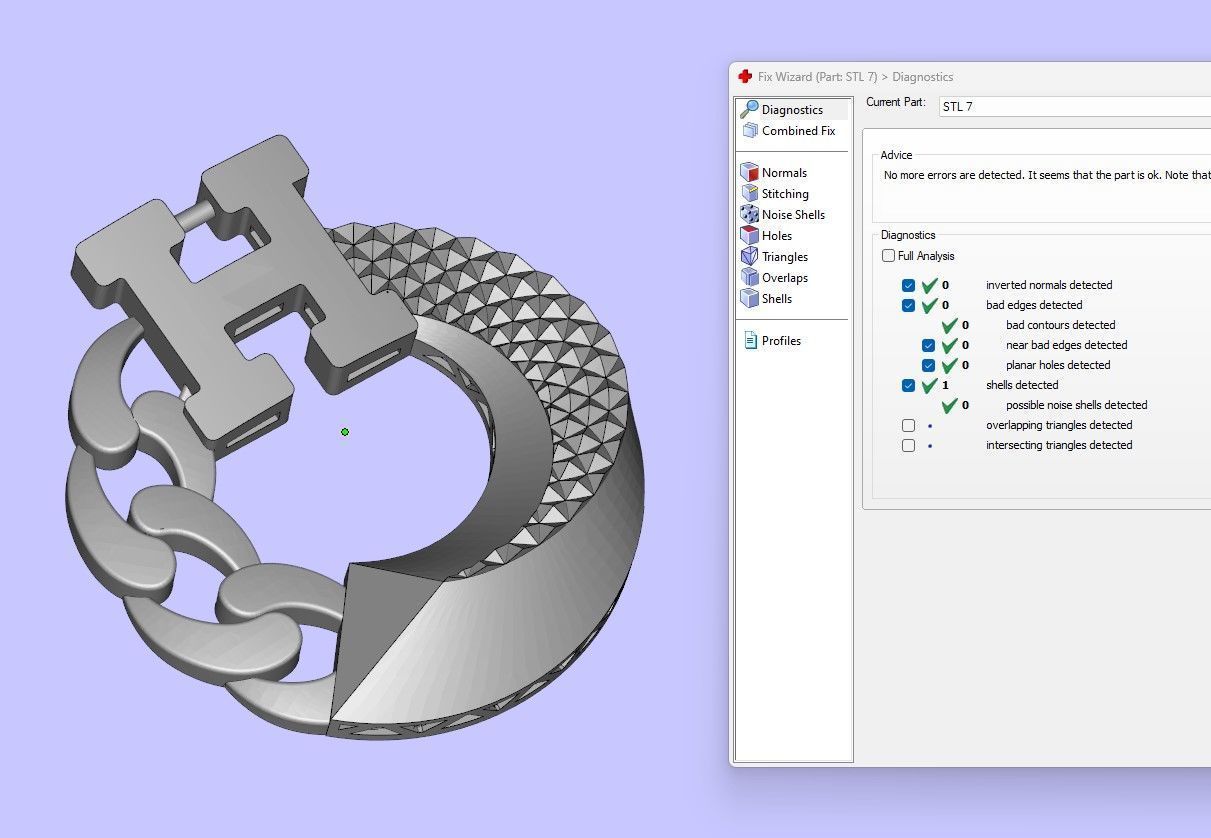
Task: Click the red cross Fix Wizard icon
Action: [x=745, y=76]
